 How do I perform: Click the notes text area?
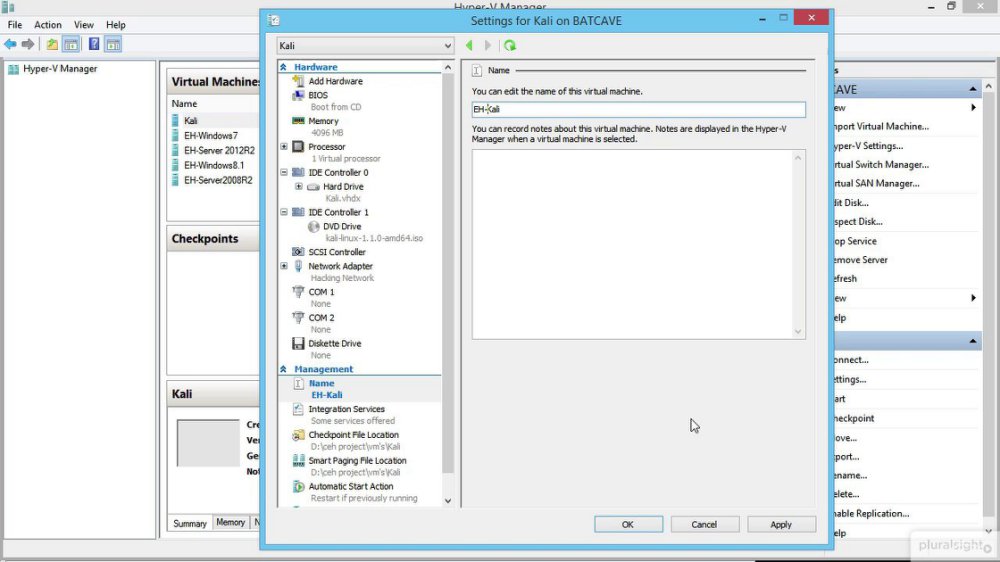point(638,244)
